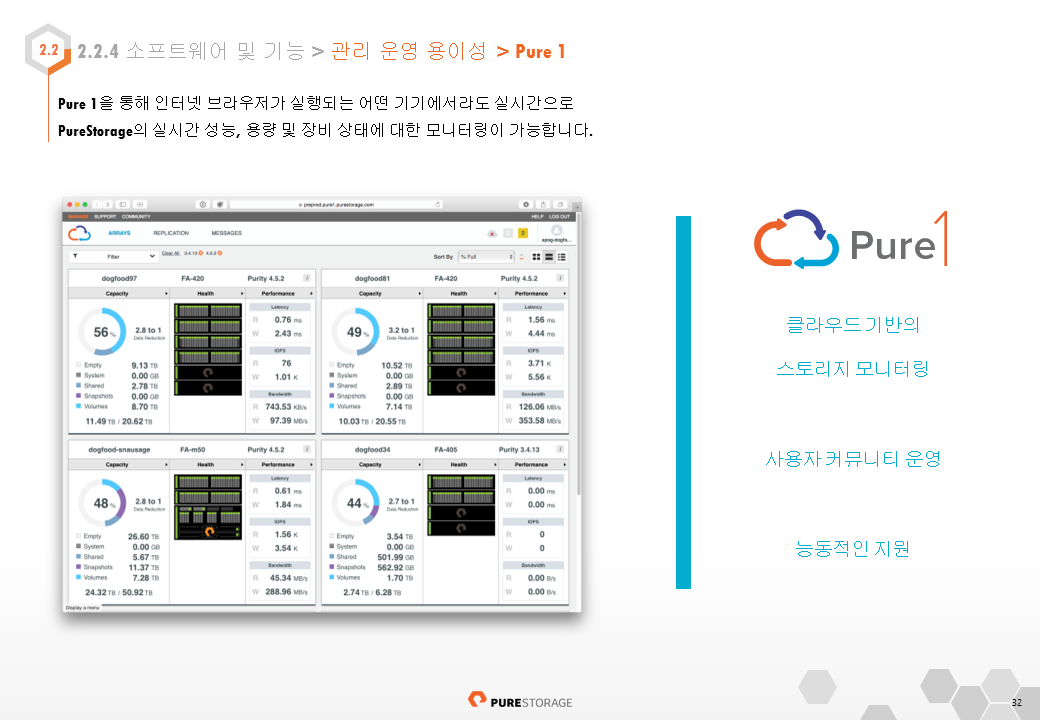Open a new Safari tab with plus
The image size is (1040, 720).
(x=577, y=206)
